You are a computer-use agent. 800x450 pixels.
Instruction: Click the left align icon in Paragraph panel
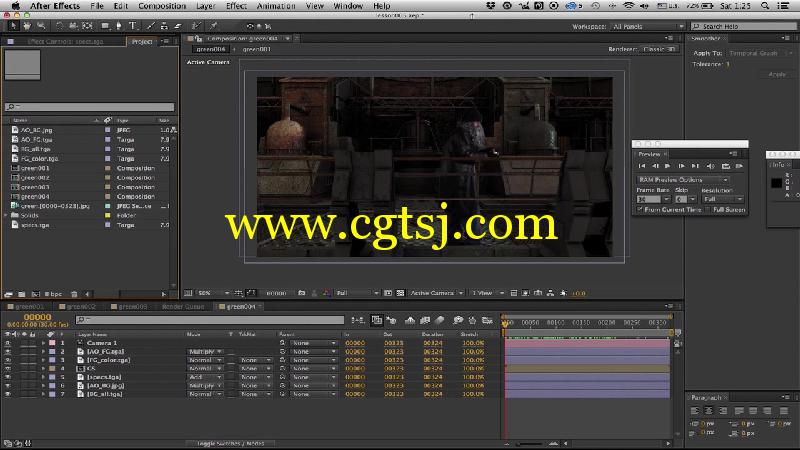[695, 410]
